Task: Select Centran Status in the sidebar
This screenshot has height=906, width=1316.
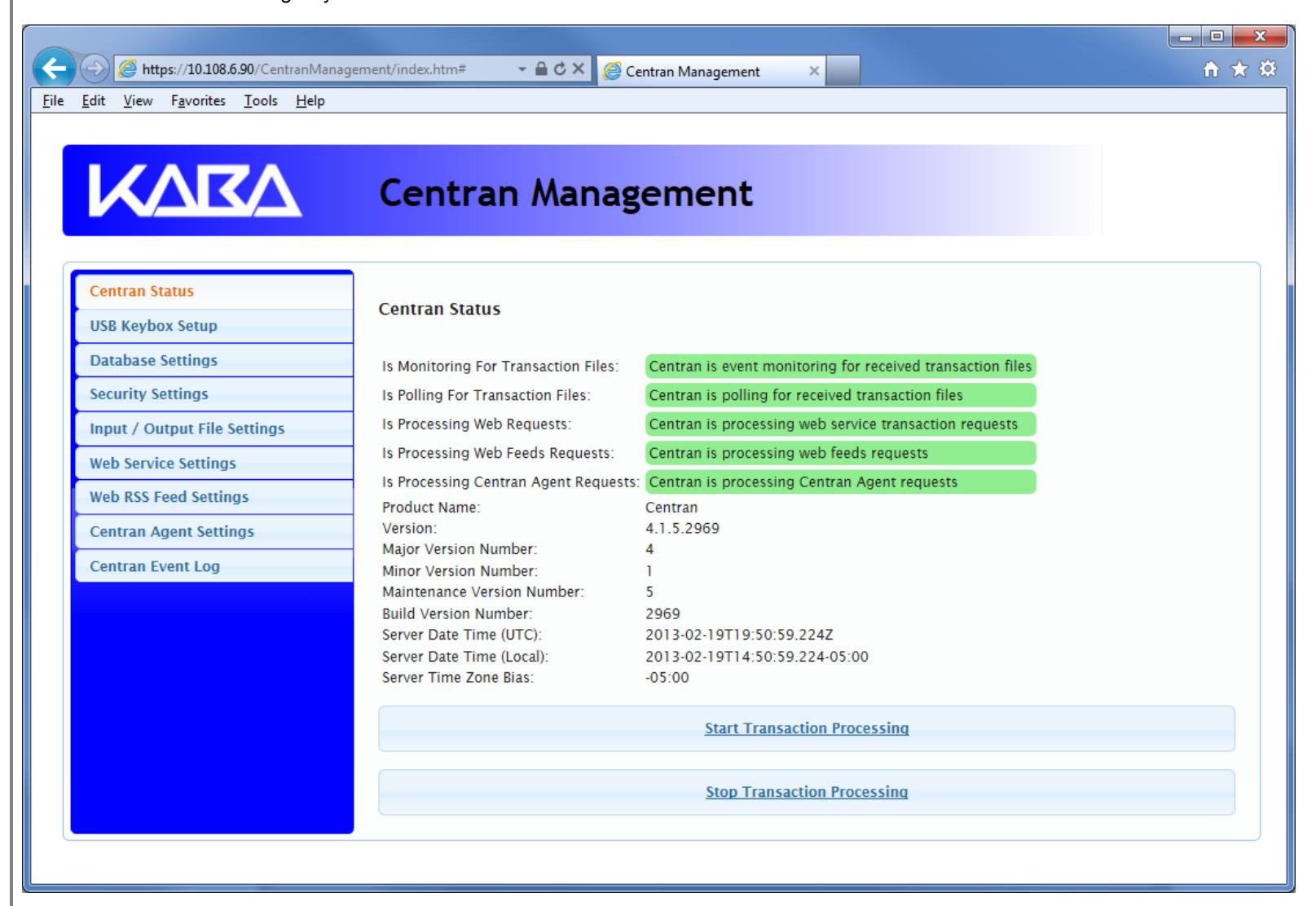Action: [x=214, y=291]
